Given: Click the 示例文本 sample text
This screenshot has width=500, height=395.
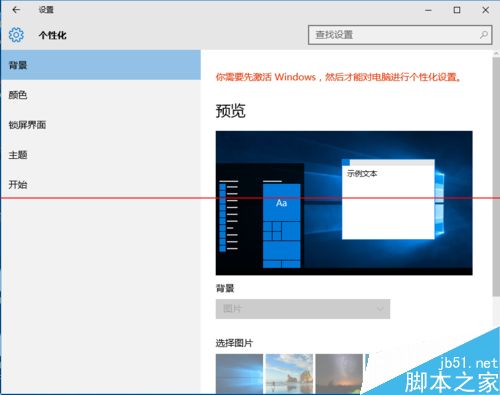Looking at the screenshot, I should click(x=362, y=173).
